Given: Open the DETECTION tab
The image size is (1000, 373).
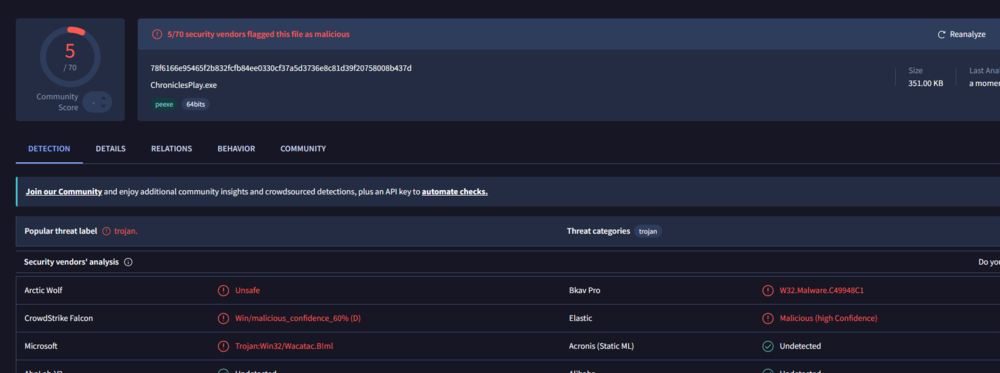Looking at the screenshot, I should 49,149.
